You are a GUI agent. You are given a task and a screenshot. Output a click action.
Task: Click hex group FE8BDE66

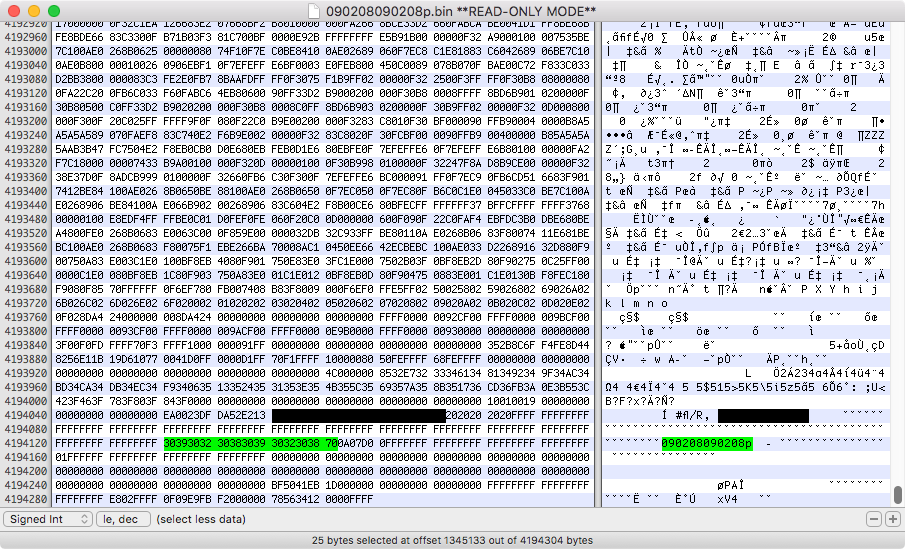tap(79, 37)
